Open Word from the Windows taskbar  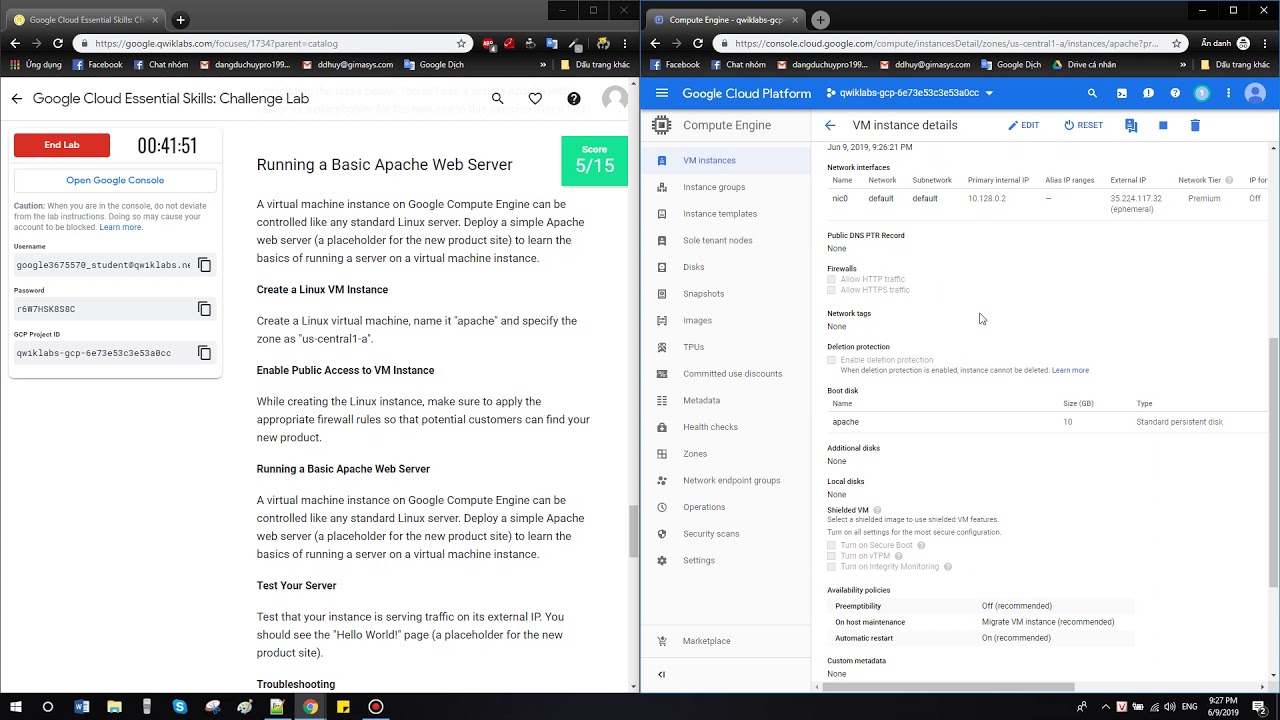82,707
